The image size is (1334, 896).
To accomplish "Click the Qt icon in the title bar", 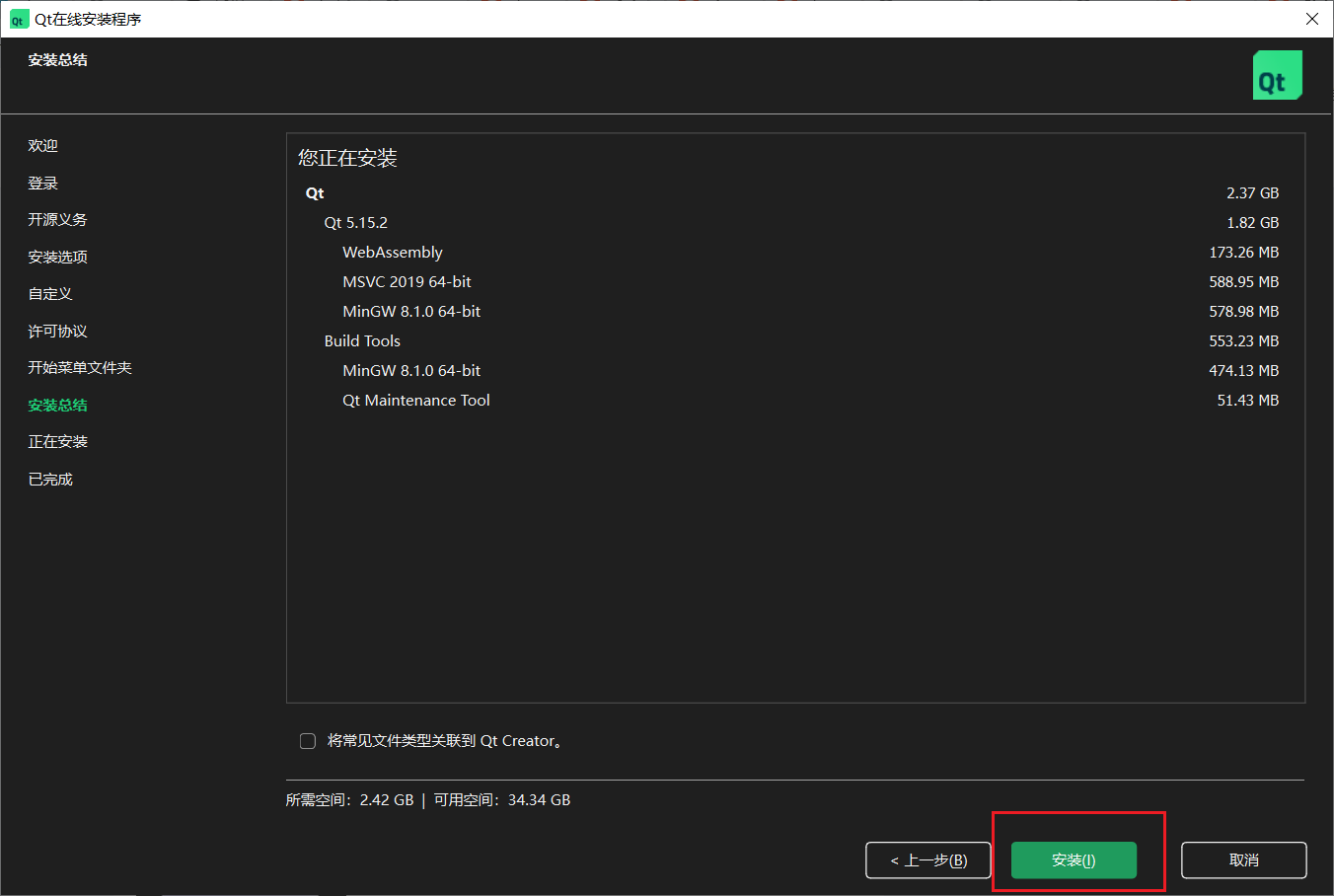I will (x=19, y=20).
